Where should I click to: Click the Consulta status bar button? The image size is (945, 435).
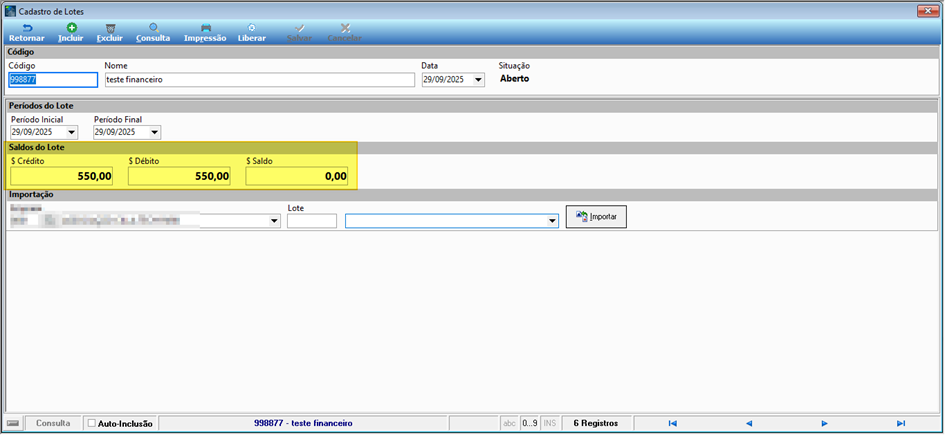(x=53, y=424)
